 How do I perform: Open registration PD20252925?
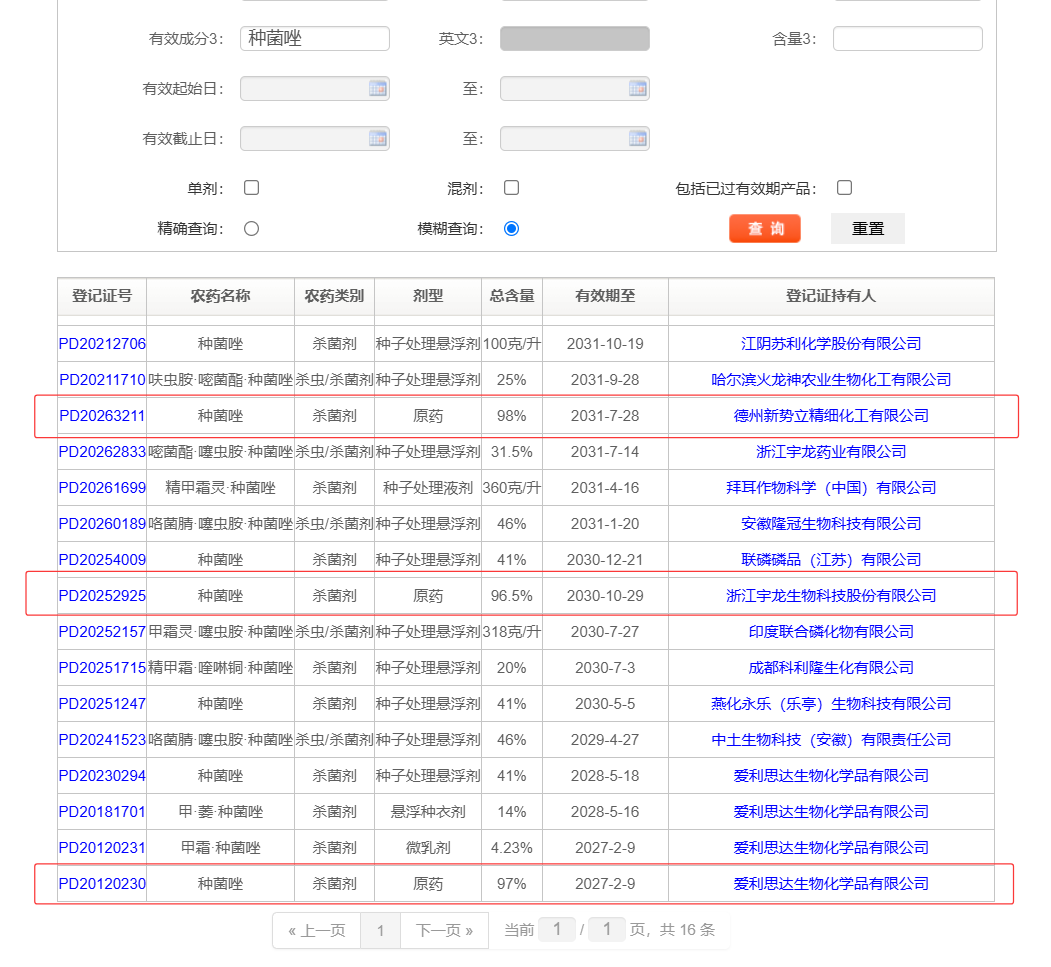[x=102, y=596]
